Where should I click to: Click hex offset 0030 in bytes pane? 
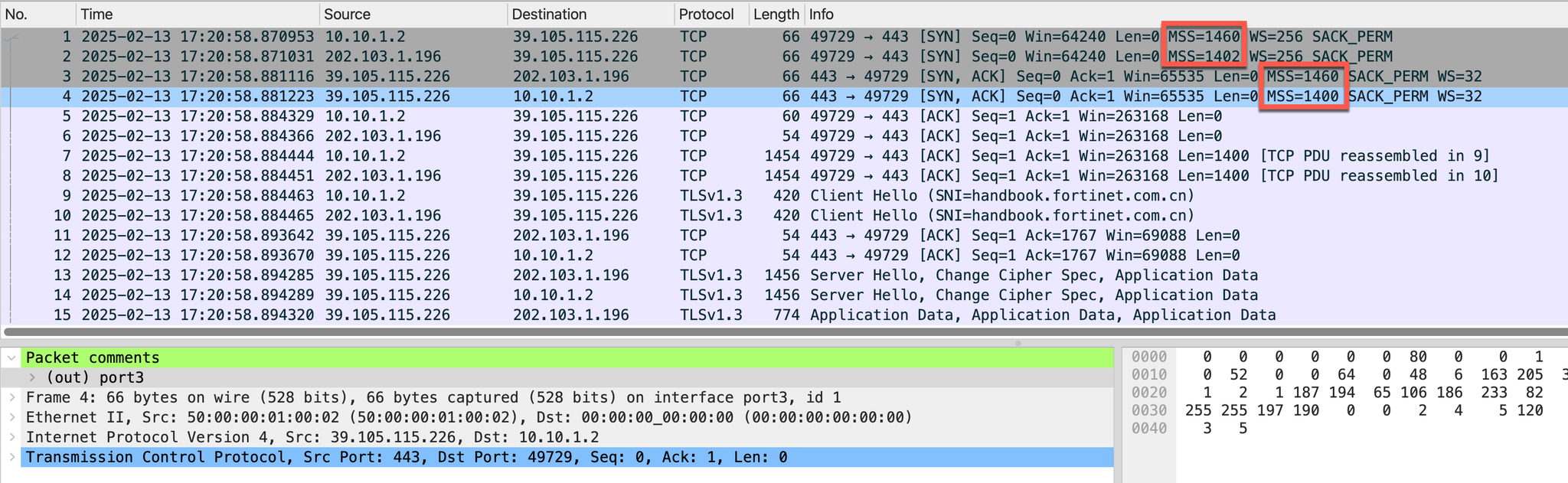coord(1149,410)
